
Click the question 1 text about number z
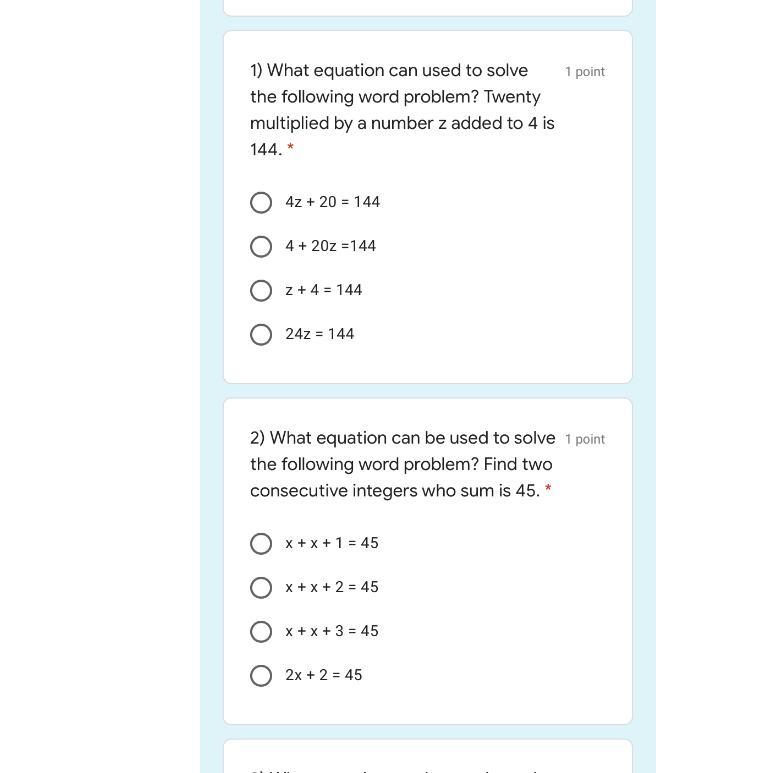[402, 110]
